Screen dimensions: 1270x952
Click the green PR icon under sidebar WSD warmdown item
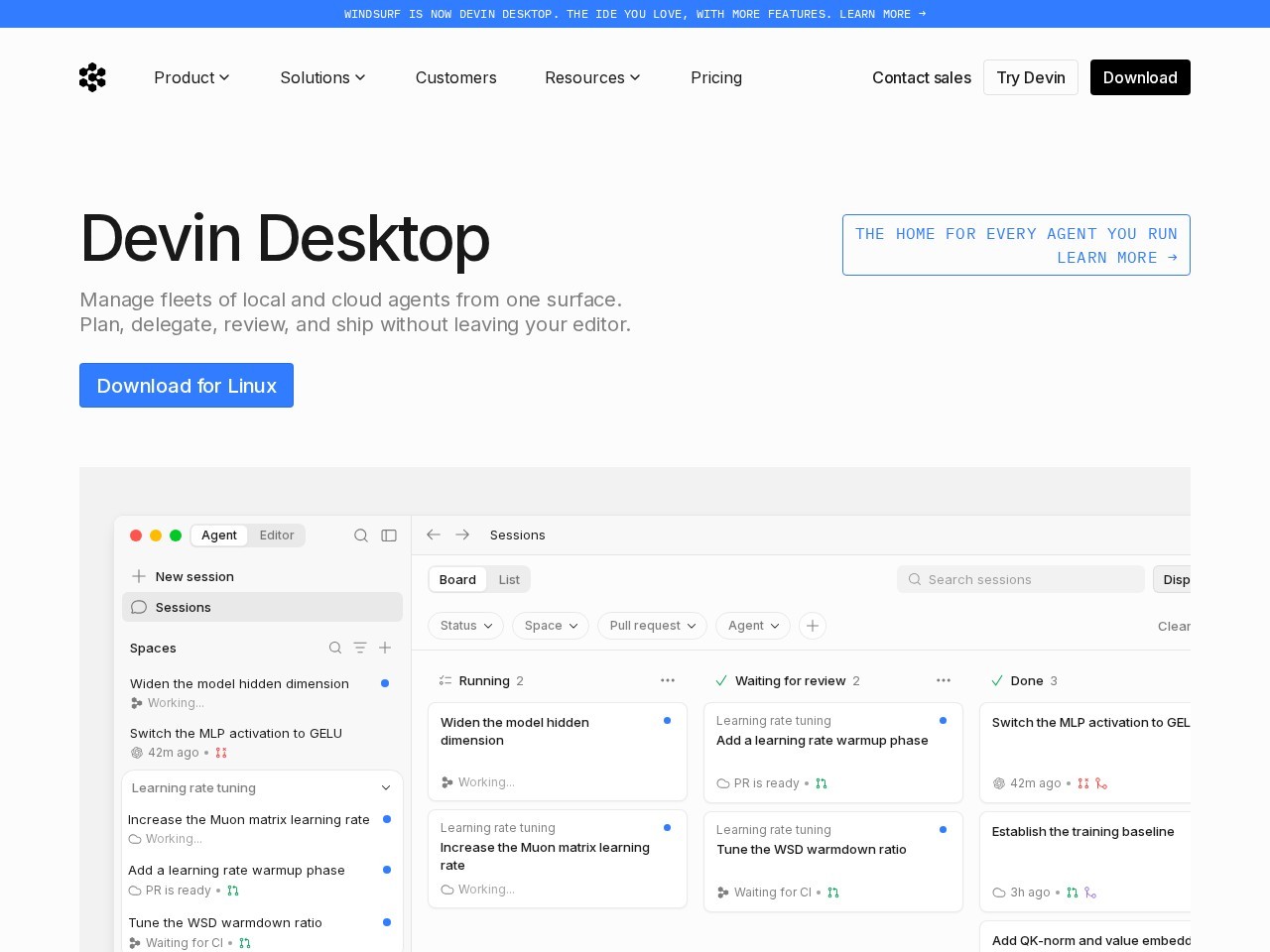tap(245, 943)
